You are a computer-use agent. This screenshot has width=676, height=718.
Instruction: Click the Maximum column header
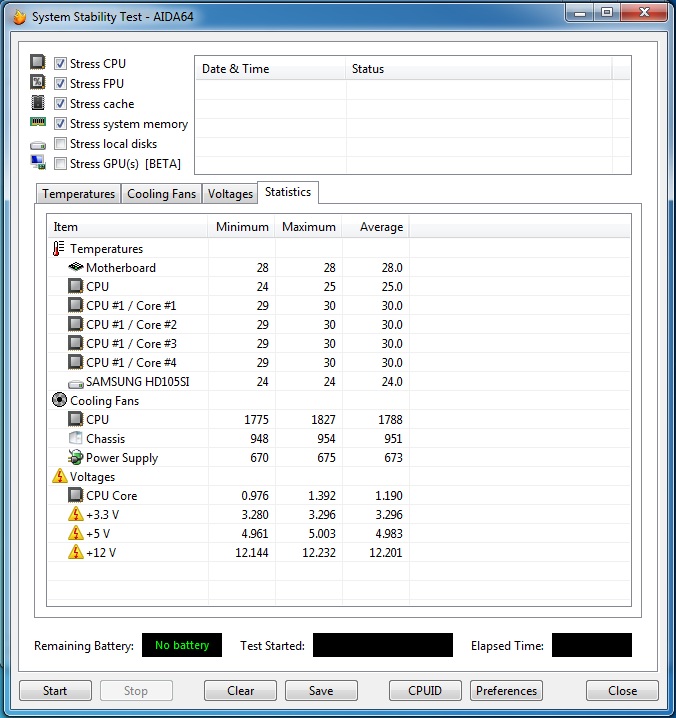[x=309, y=227]
